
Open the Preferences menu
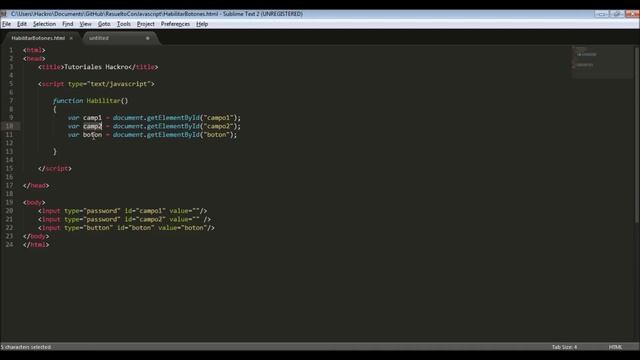[x=175, y=24]
